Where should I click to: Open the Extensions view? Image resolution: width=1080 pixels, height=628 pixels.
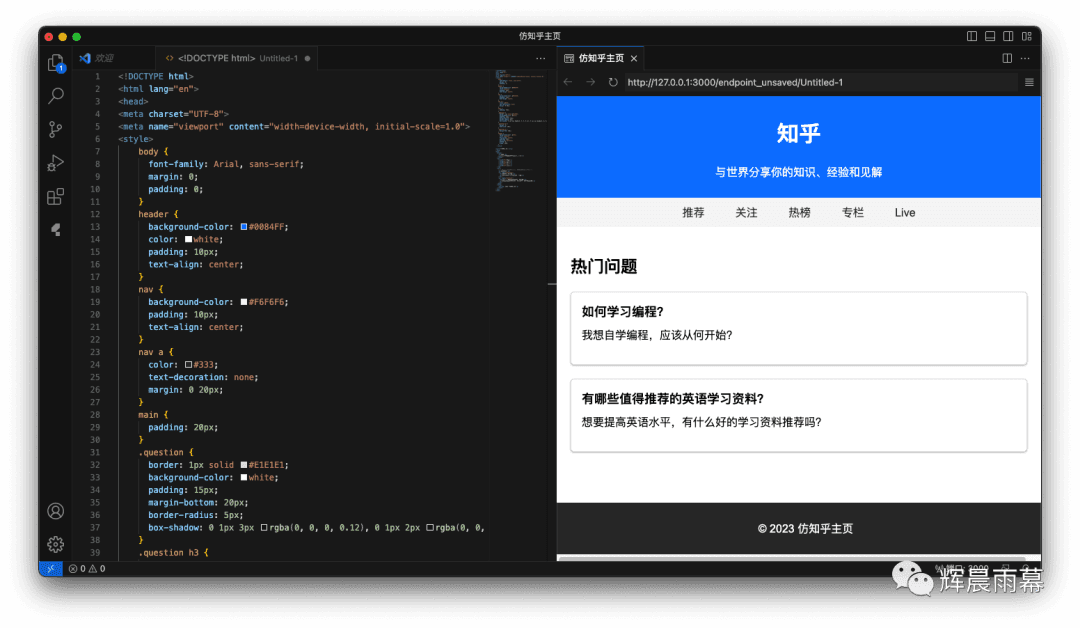pos(56,197)
